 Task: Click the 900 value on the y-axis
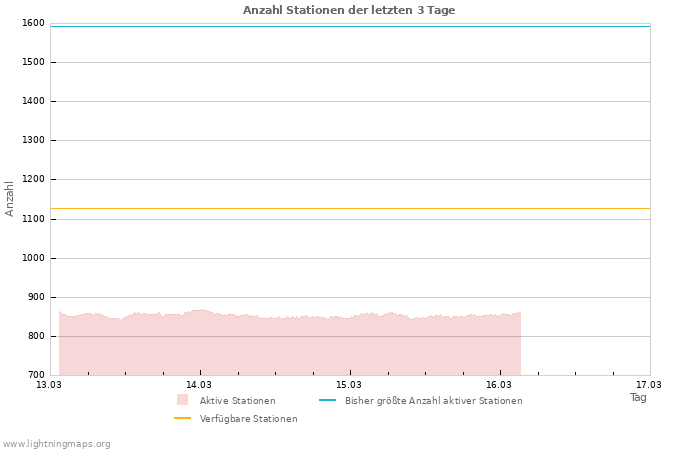click(36, 297)
